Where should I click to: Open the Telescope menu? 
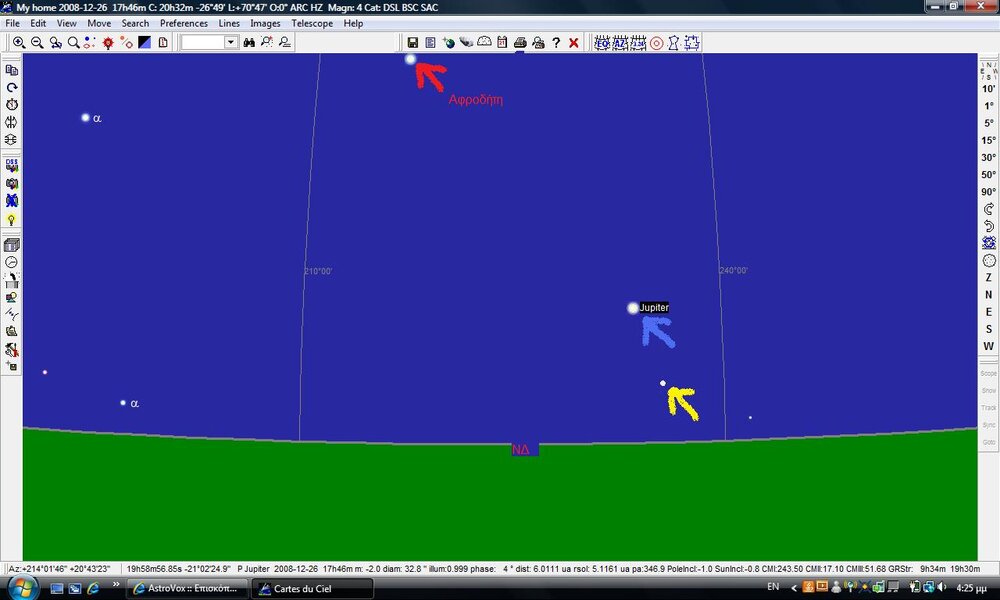(x=312, y=23)
